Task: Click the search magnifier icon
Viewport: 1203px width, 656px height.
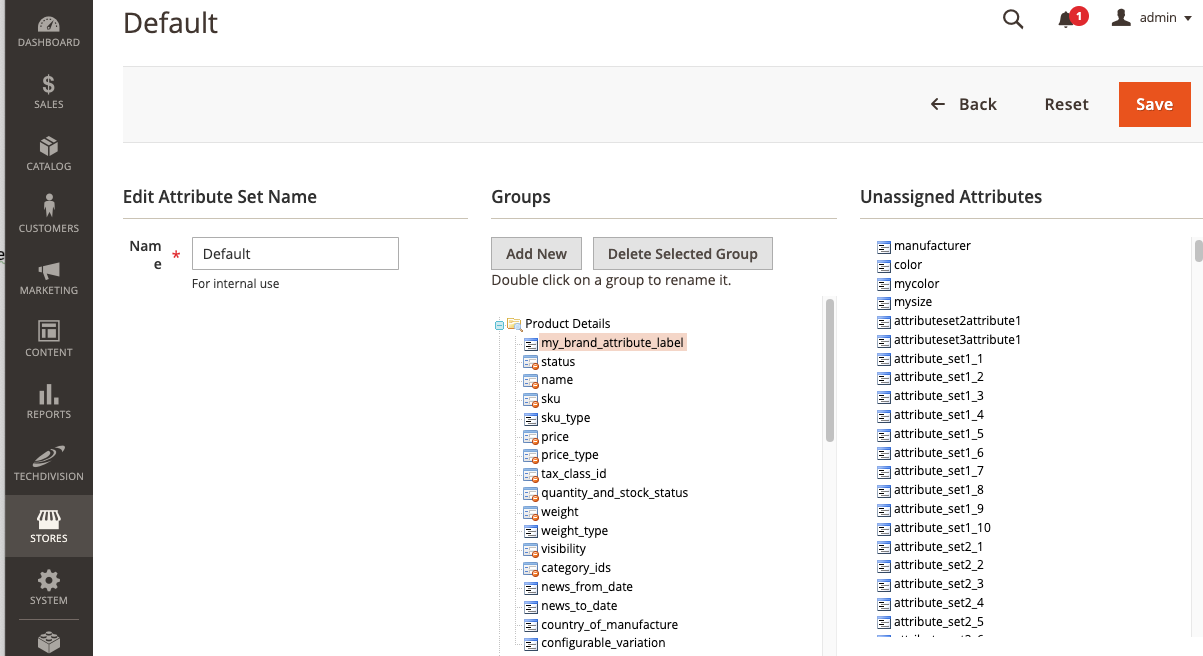Action: tap(1013, 19)
